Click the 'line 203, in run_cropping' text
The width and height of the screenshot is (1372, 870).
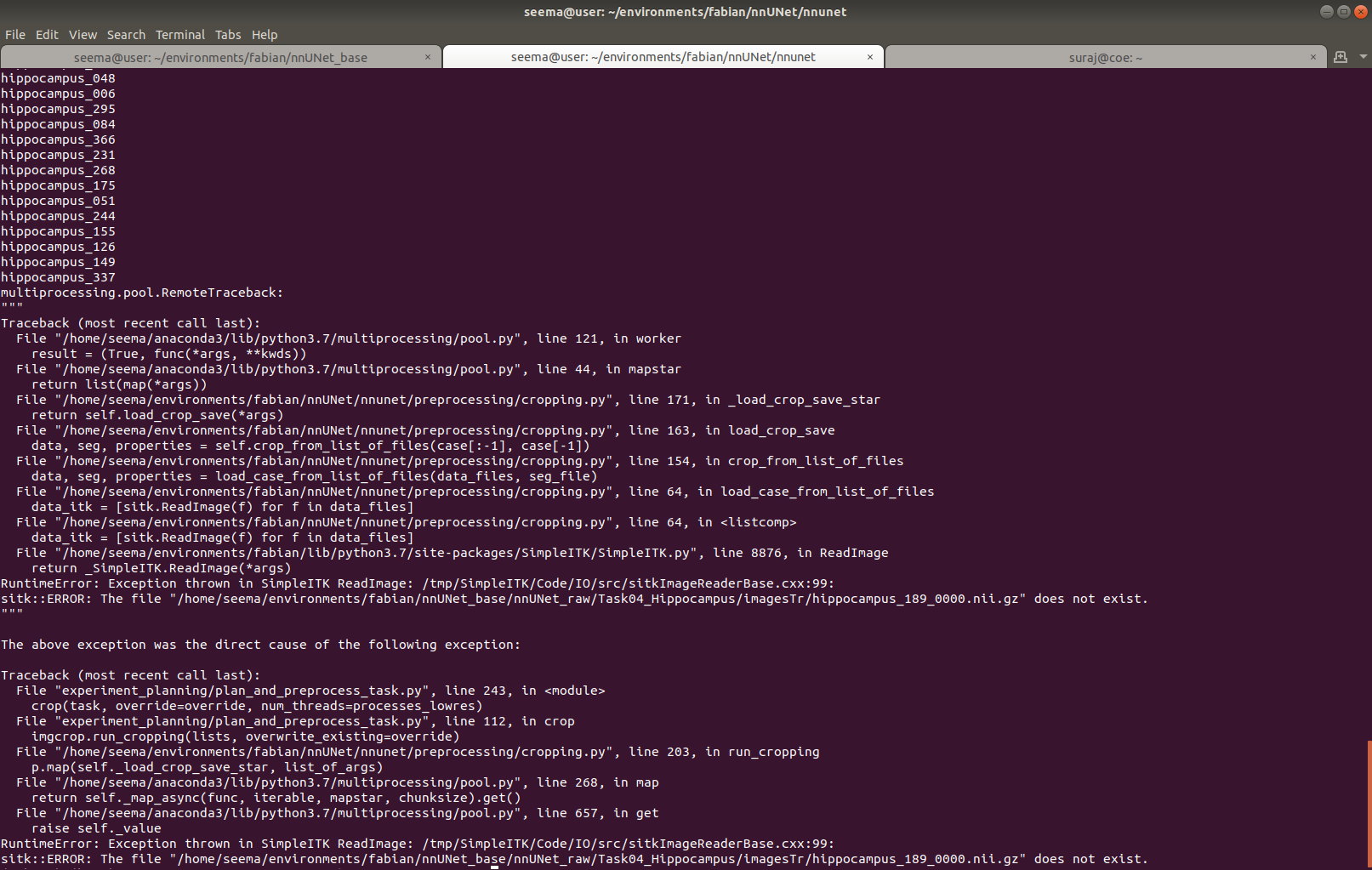(x=724, y=752)
